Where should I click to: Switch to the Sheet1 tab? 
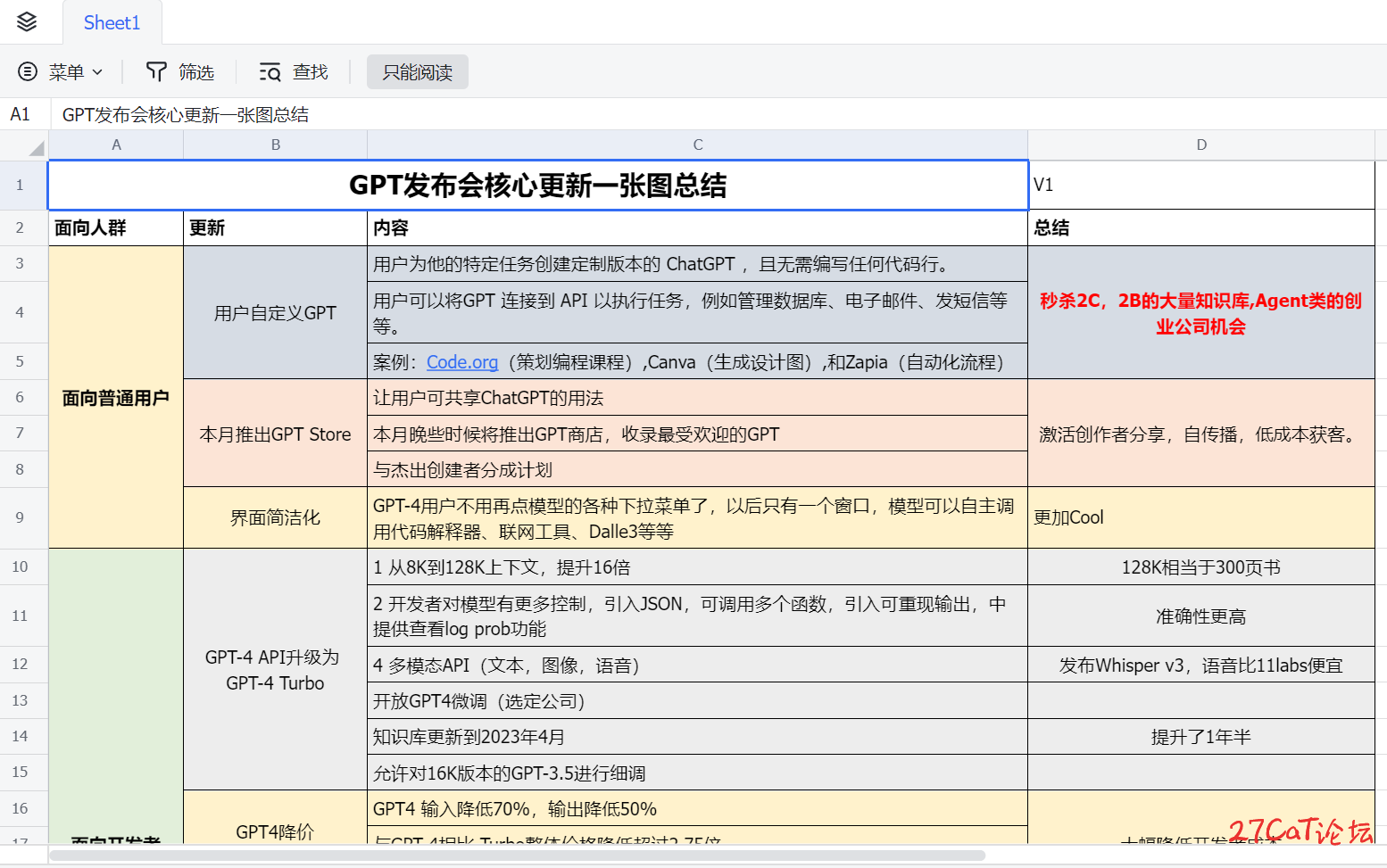(112, 23)
